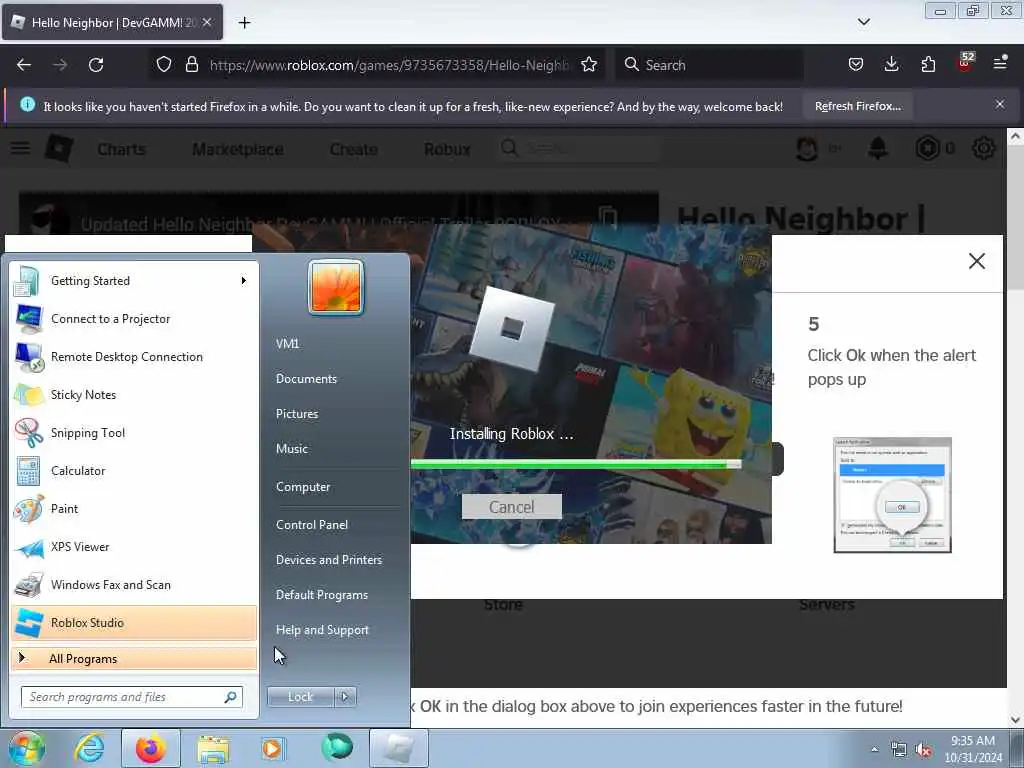Click the network tray icon
Screen dimensions: 1024x768
pyautogui.click(x=899, y=750)
